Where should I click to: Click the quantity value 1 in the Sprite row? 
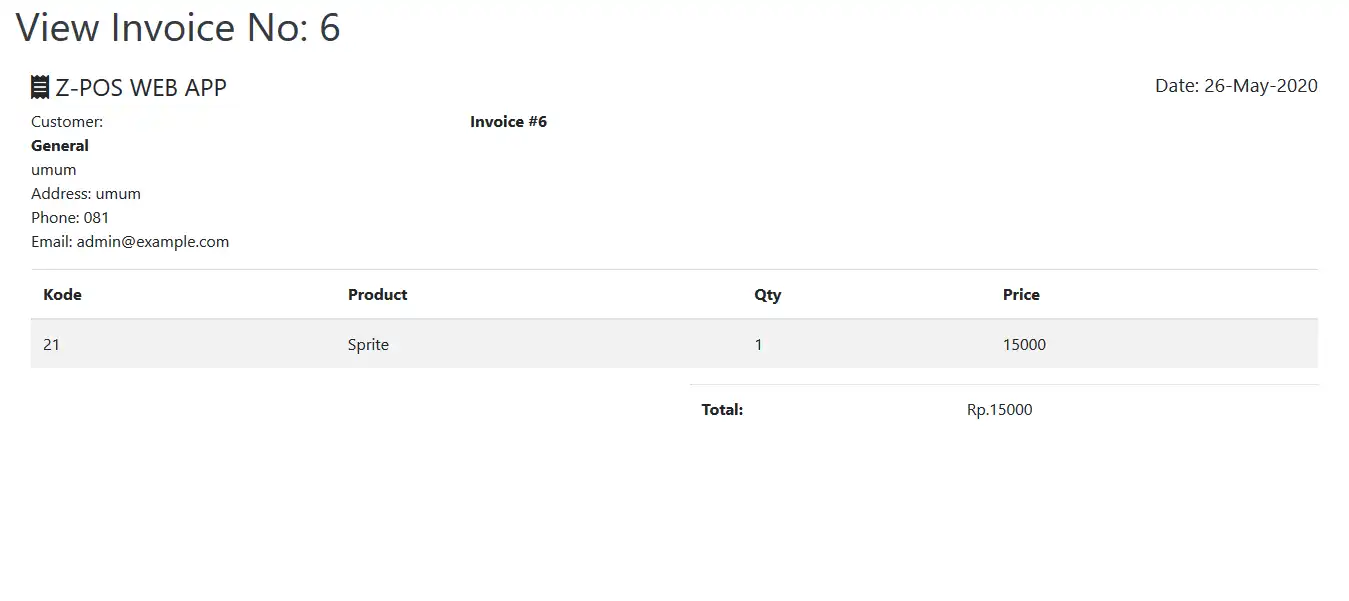click(758, 345)
